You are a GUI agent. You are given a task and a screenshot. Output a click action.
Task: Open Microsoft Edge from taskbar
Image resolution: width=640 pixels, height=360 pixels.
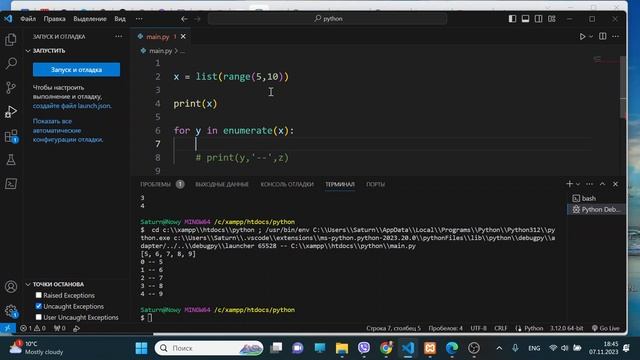click(452, 348)
